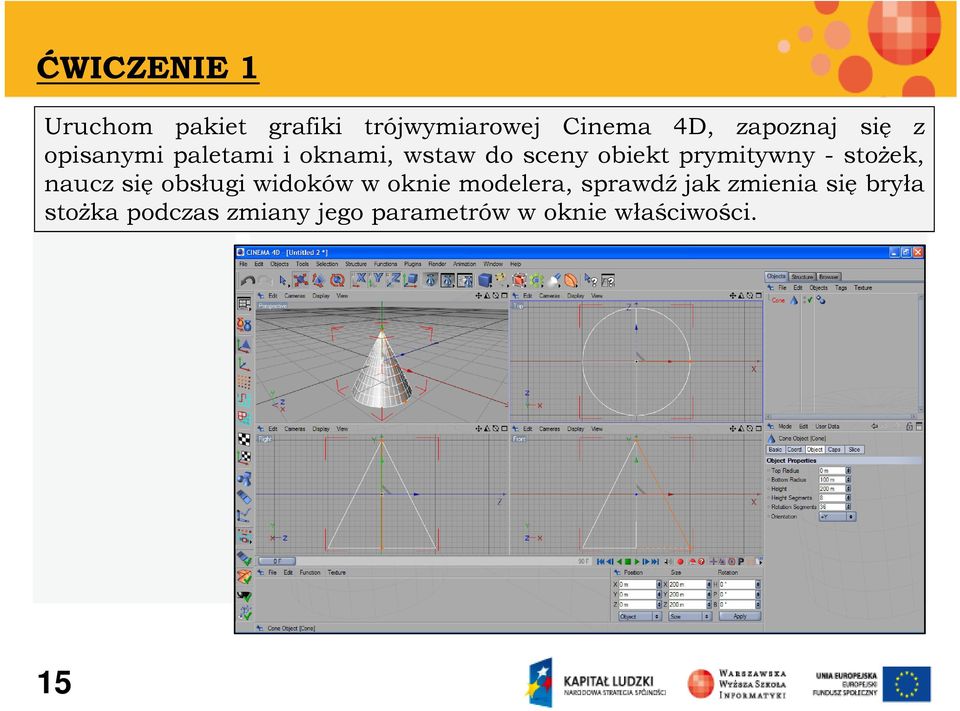Activate the Move tool icon

coord(301,280)
